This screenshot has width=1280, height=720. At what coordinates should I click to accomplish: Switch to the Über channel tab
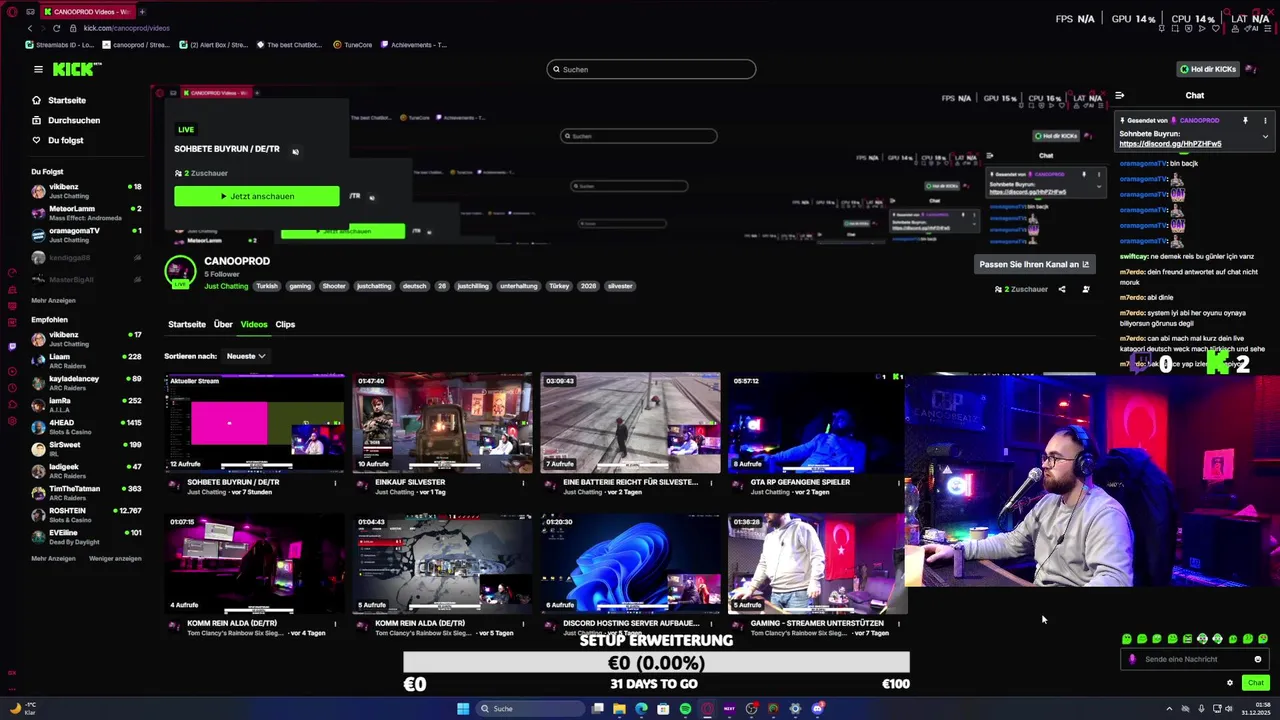tap(223, 324)
